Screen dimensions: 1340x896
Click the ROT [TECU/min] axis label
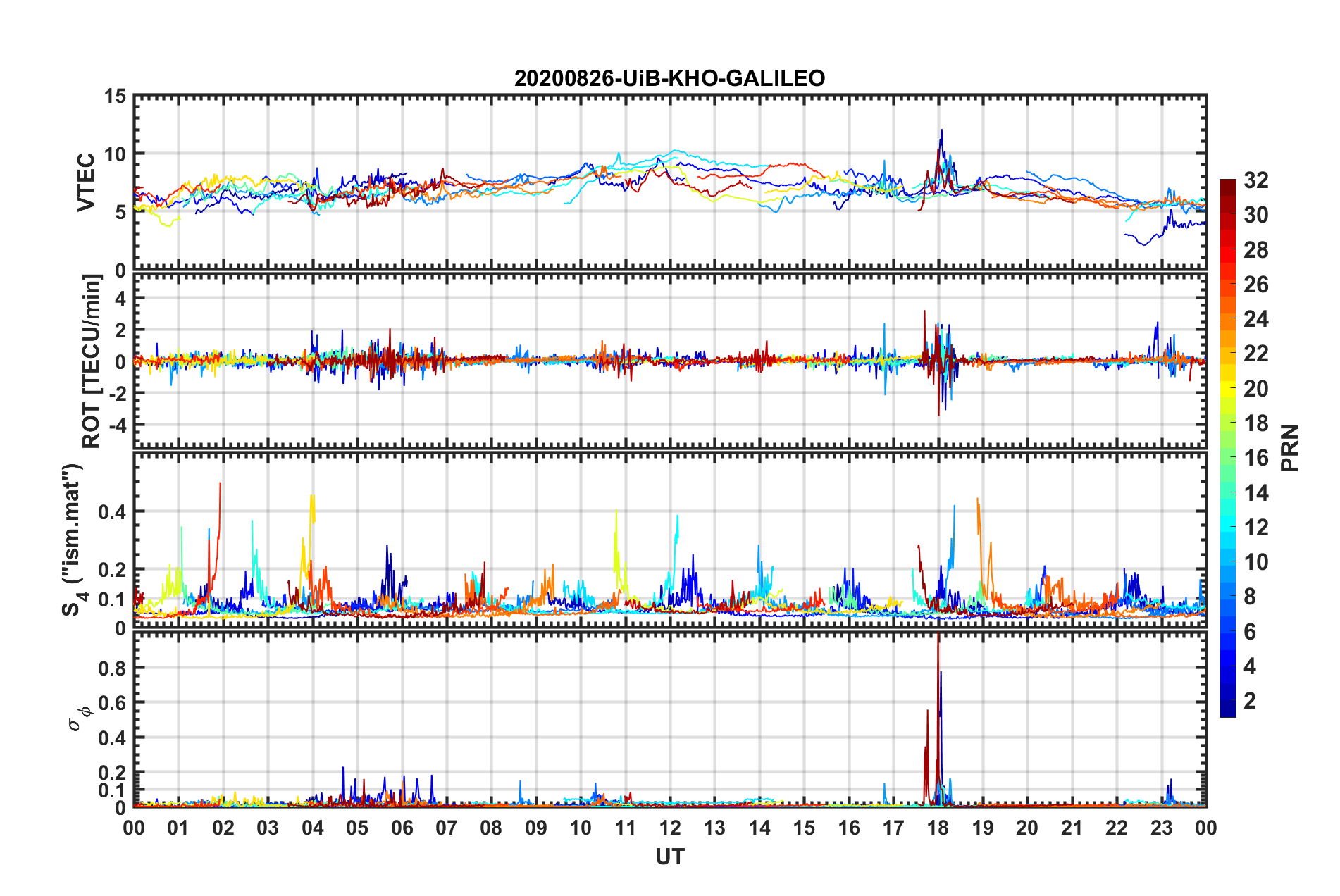click(x=92, y=361)
